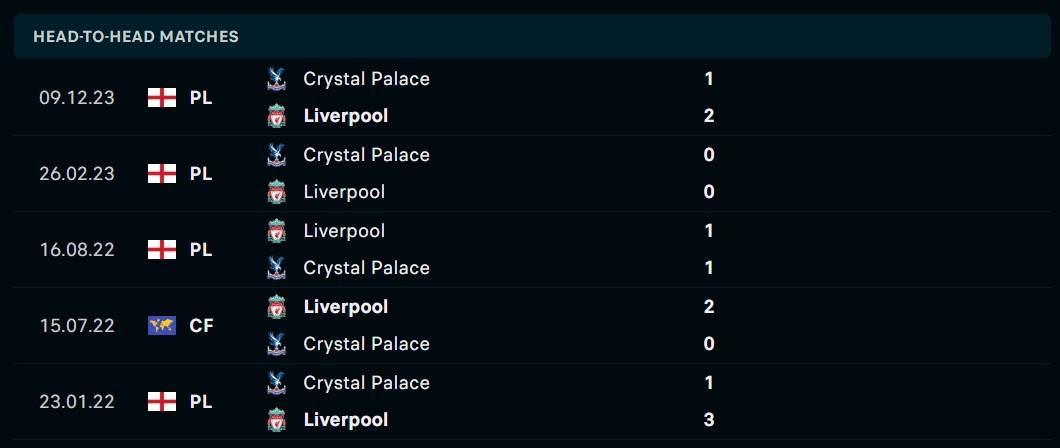Click England flag icon for 09.12.23 match
This screenshot has width=1060, height=448.
pyautogui.click(x=161, y=98)
